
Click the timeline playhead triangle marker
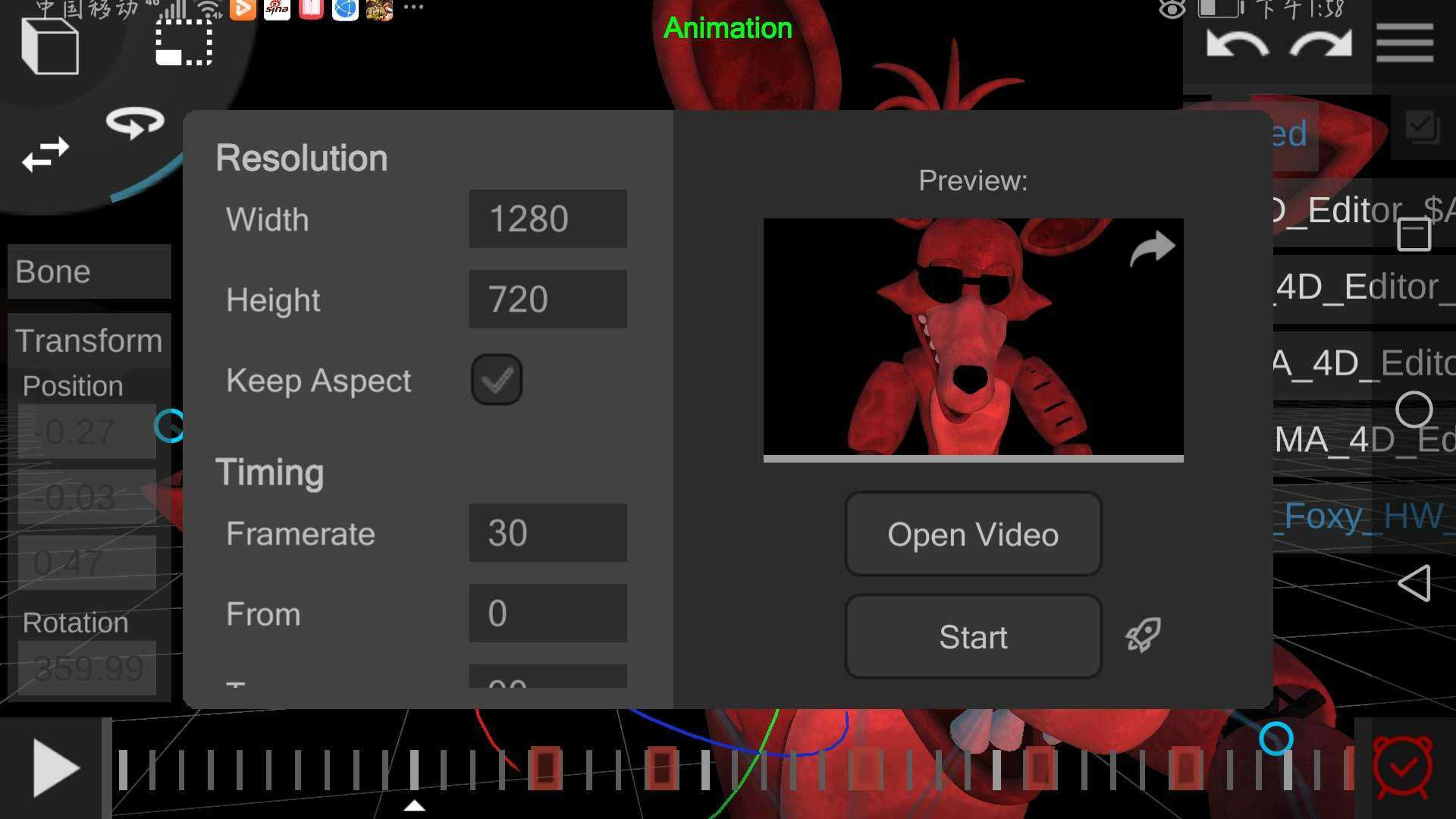coord(414,805)
